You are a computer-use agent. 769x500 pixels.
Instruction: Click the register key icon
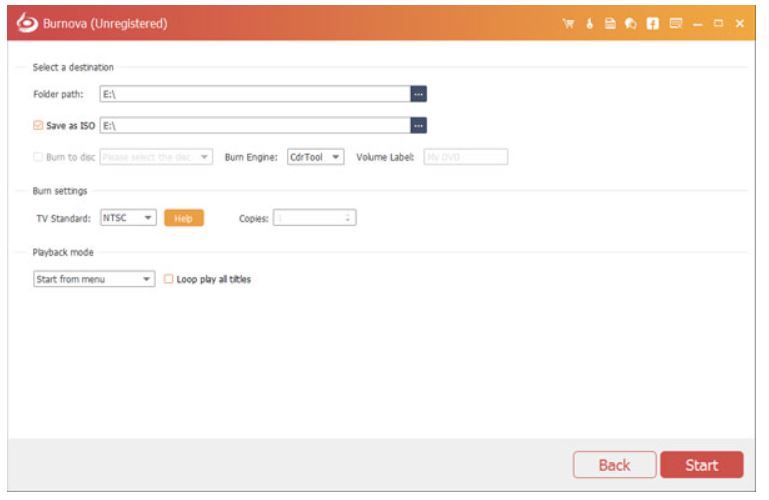tap(589, 23)
